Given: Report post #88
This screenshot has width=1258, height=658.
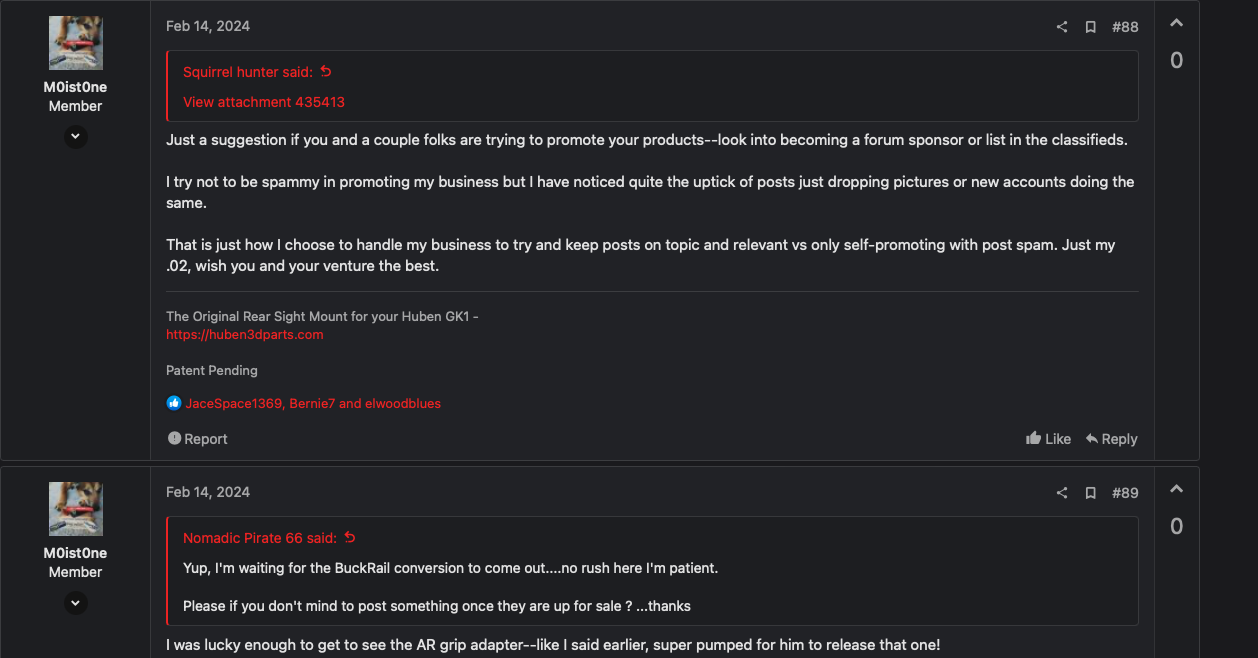Looking at the screenshot, I should pyautogui.click(x=197, y=439).
